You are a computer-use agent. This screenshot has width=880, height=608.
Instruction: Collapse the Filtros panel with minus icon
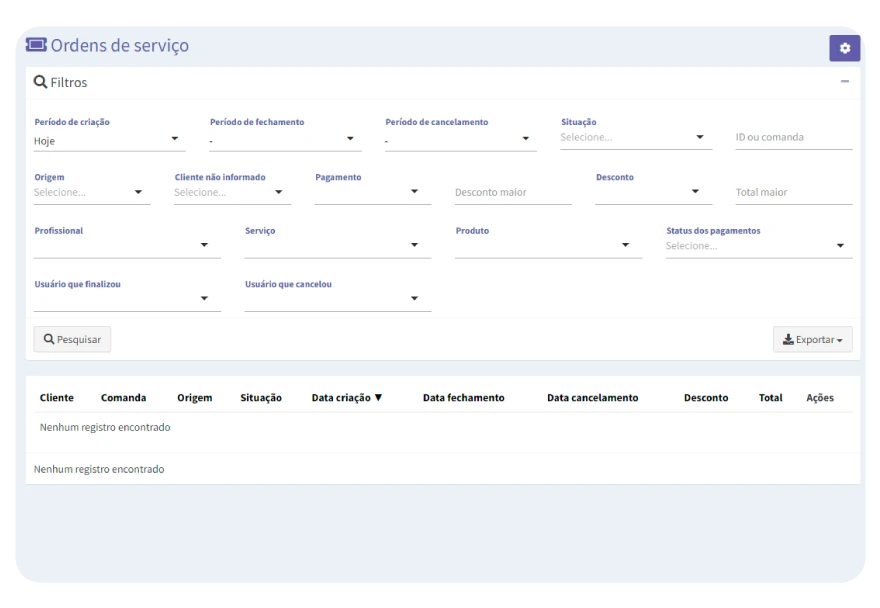coord(845,82)
